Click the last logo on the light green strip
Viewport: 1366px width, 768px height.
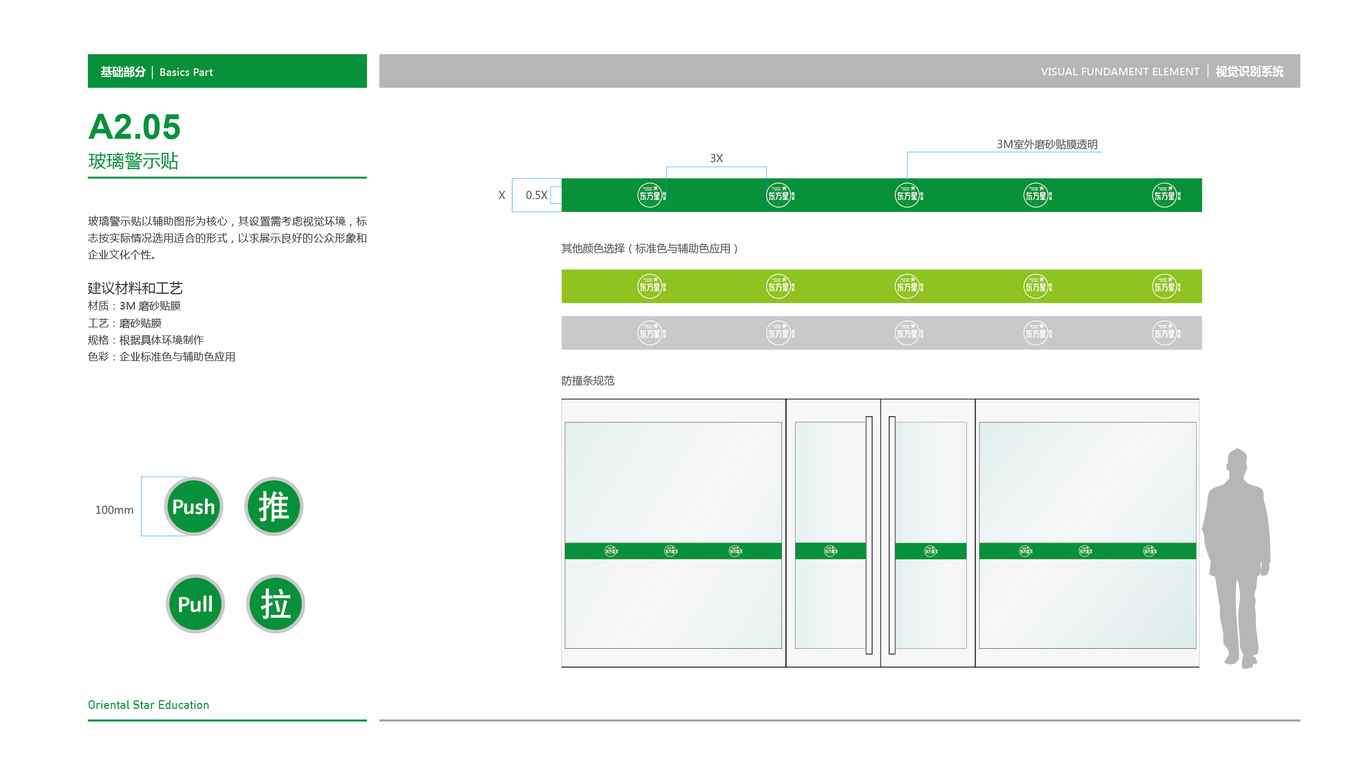coord(1165,286)
